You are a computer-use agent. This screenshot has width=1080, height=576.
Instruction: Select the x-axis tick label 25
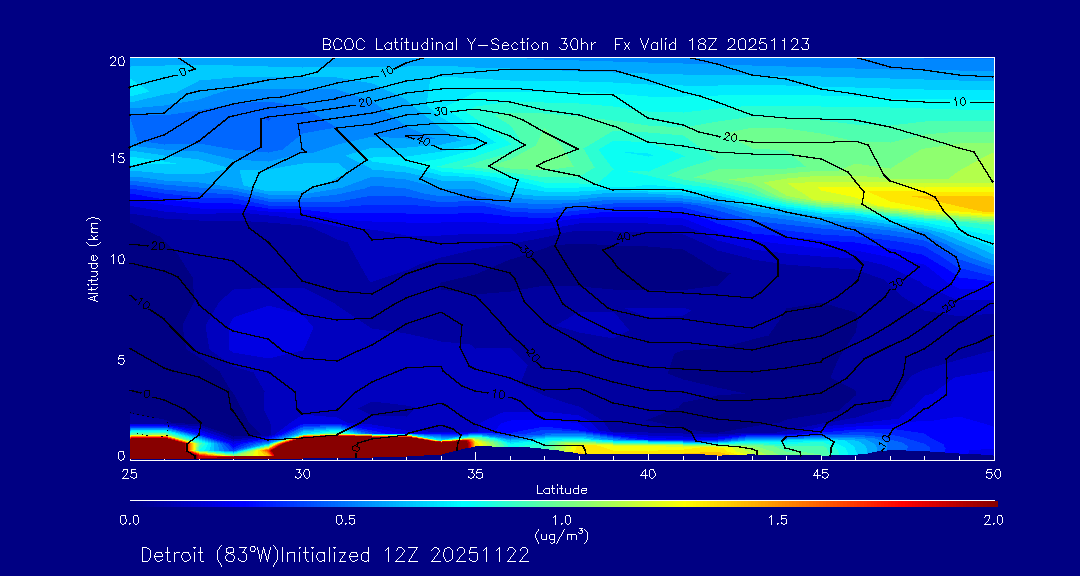click(130, 472)
